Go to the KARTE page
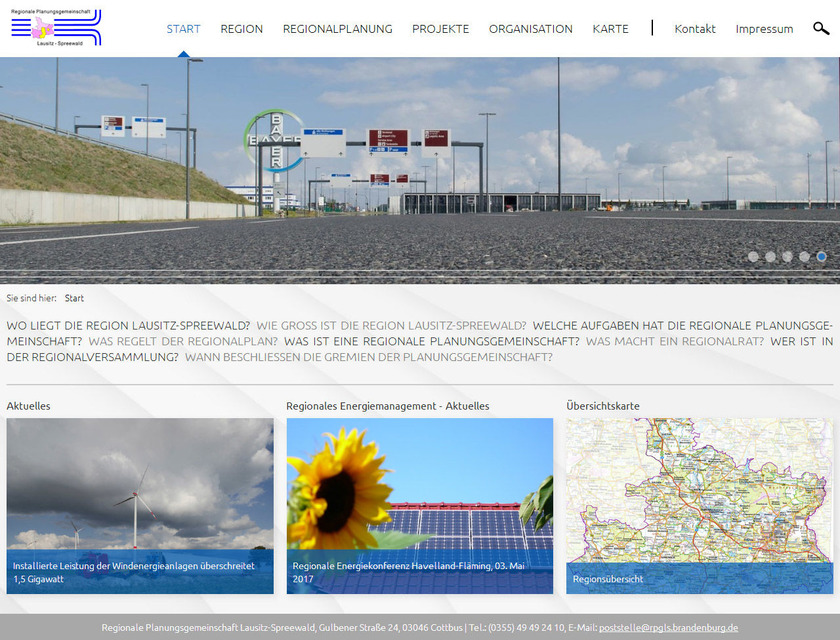This screenshot has width=840, height=640. (610, 29)
